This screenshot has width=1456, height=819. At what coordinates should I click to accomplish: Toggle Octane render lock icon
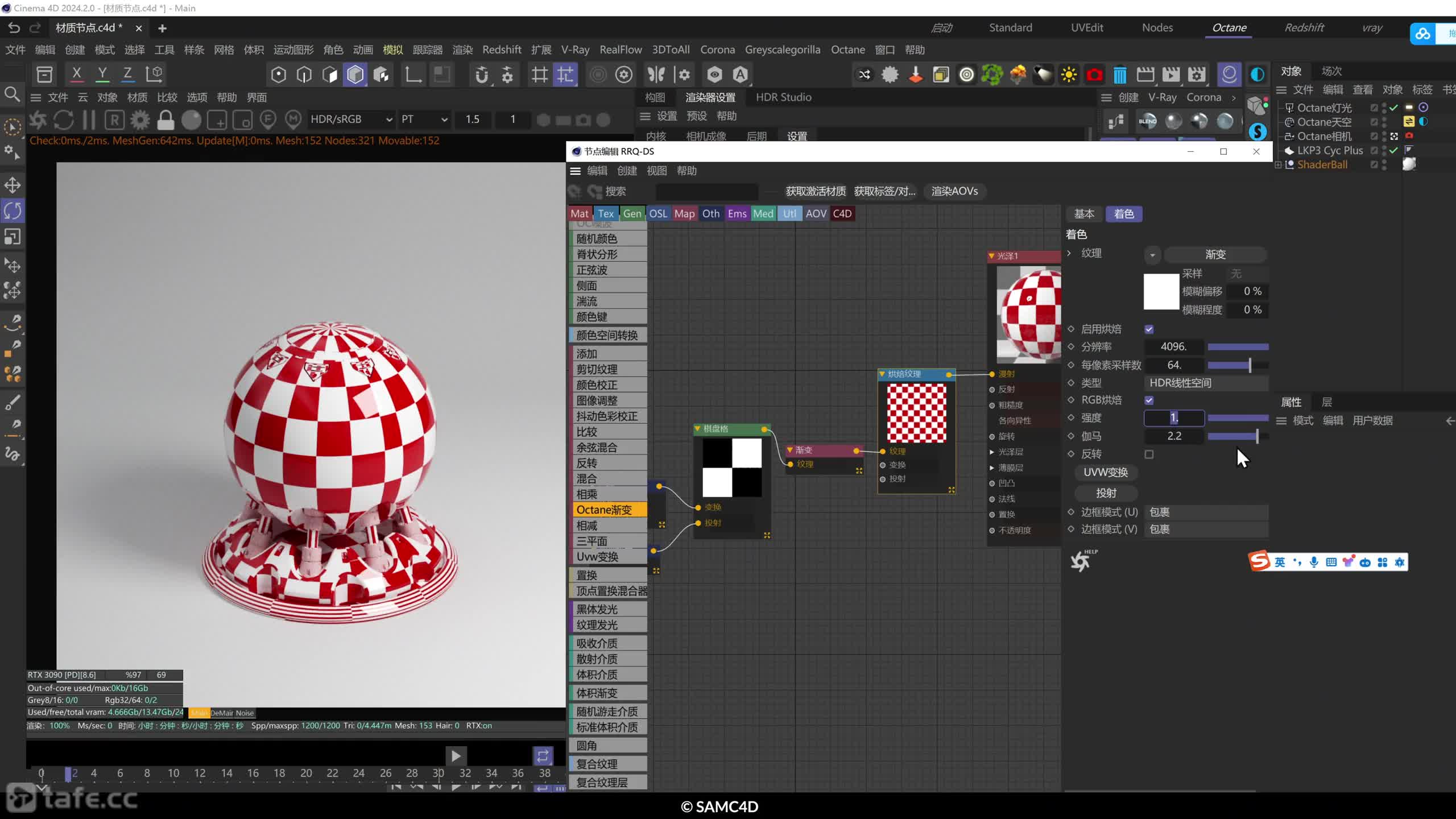(166, 119)
